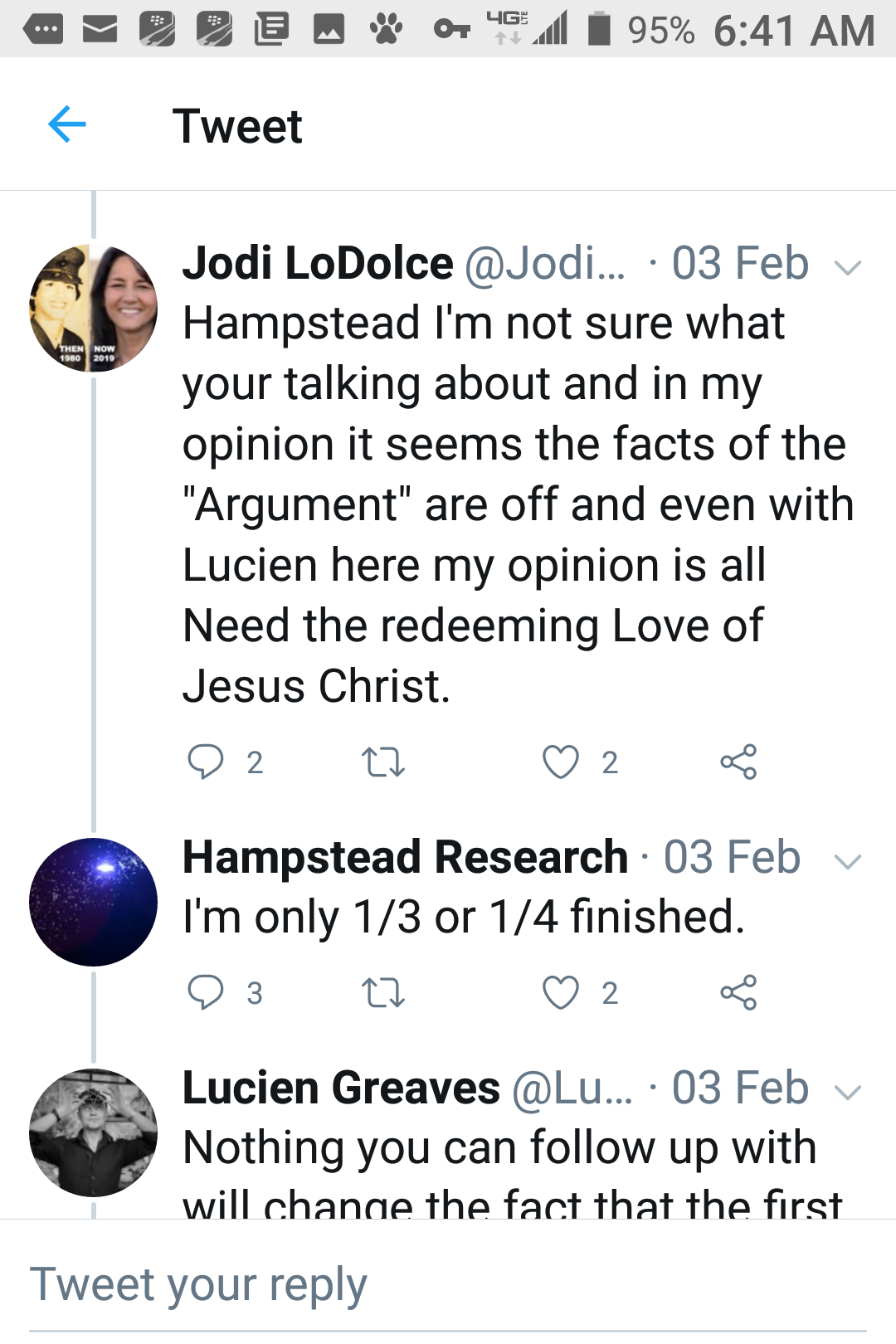Open Hampstead Research's profile avatar
Image resolution: width=896 pixels, height=1344 pixels.
(x=93, y=902)
